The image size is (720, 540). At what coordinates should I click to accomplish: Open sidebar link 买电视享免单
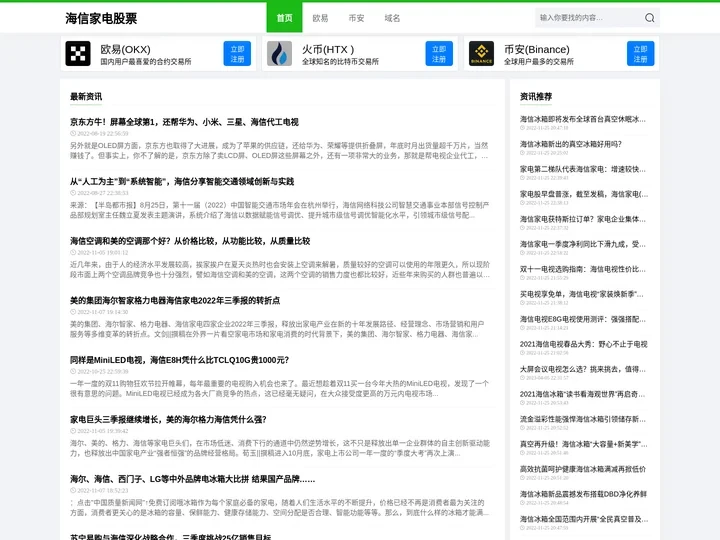582,294
